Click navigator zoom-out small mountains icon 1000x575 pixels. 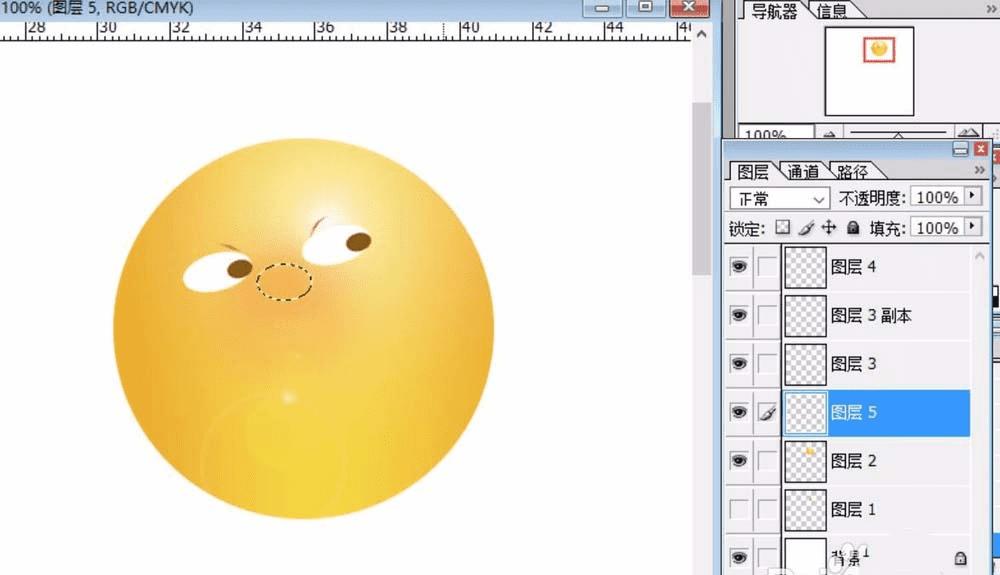pyautogui.click(x=829, y=134)
